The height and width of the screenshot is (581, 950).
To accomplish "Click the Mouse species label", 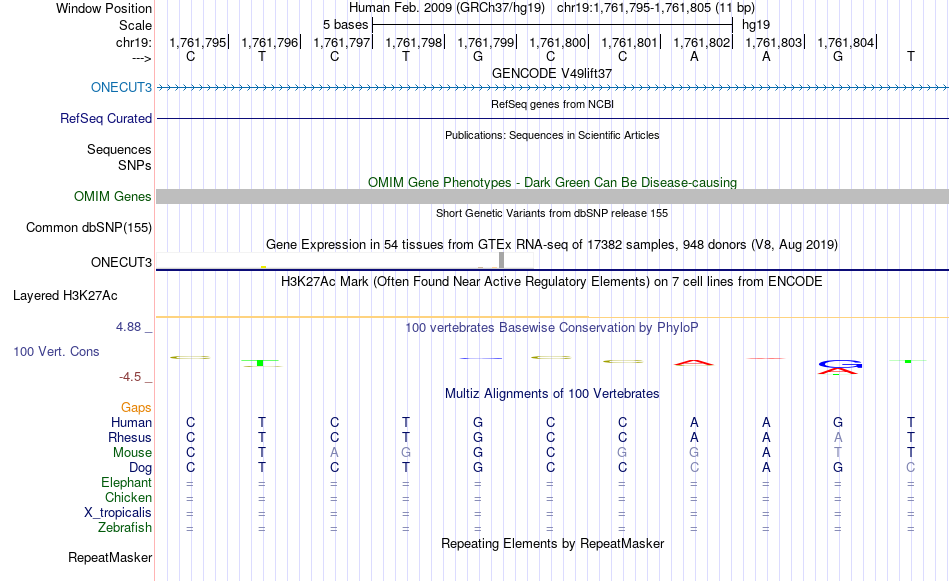I will click(x=132, y=453).
